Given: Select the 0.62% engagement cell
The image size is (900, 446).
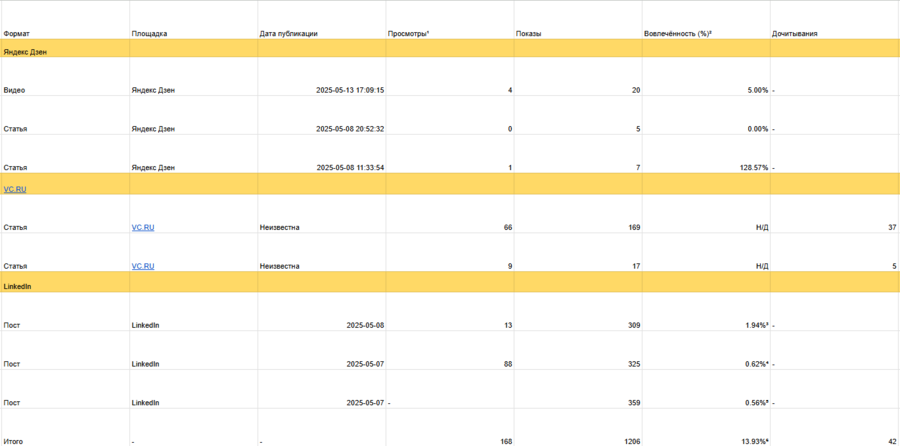Looking at the screenshot, I should [706, 350].
